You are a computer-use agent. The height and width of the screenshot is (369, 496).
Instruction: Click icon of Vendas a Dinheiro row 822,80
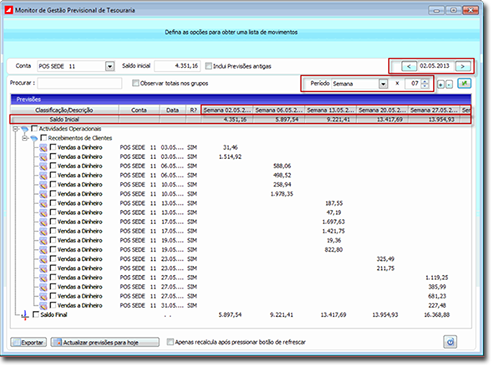click(x=43, y=250)
